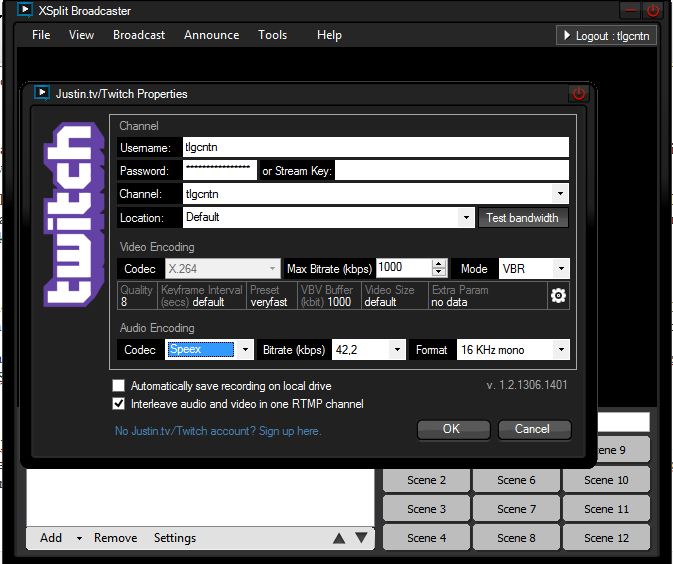
Task: Switch to Scene 7
Action: click(517, 509)
